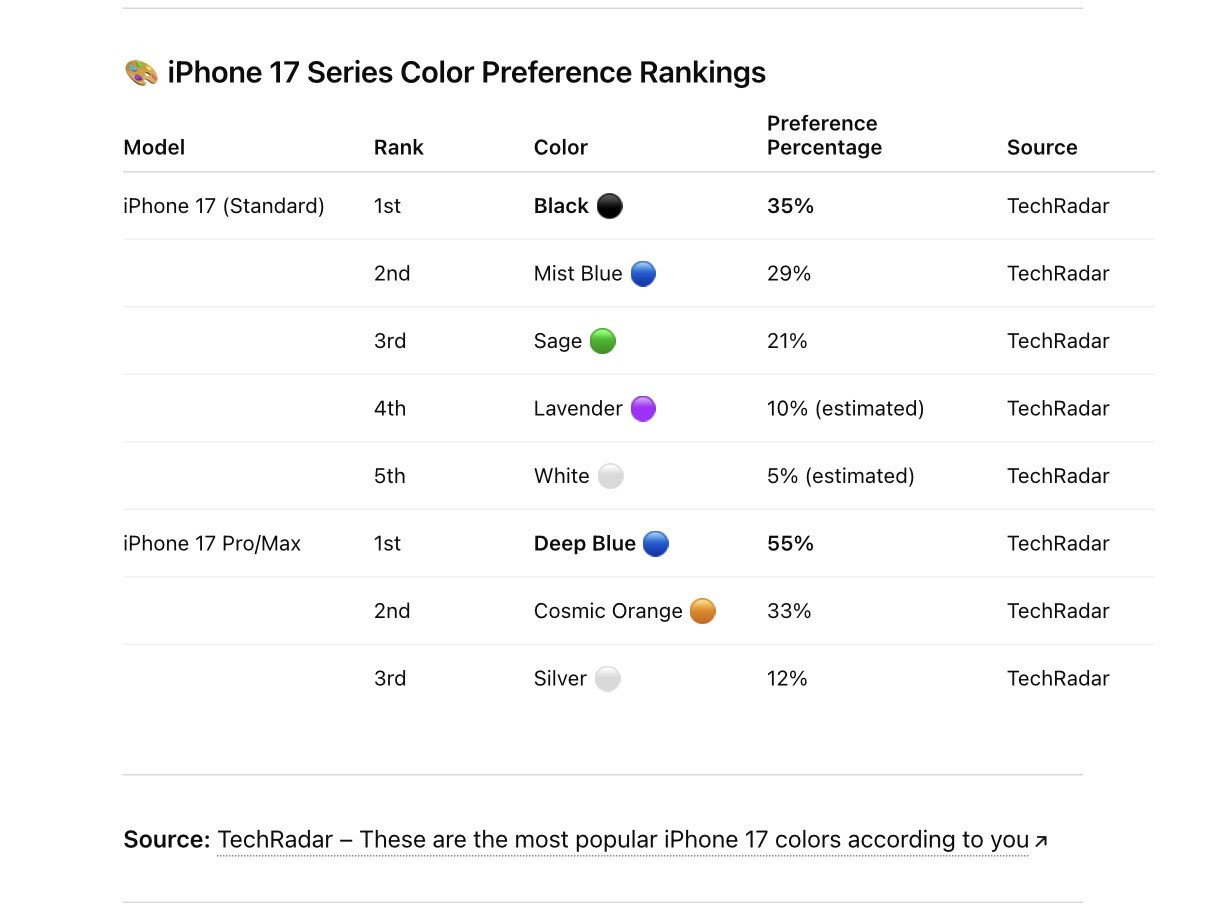Select the iPhone 17 Pro/Max cell

[x=212, y=544]
